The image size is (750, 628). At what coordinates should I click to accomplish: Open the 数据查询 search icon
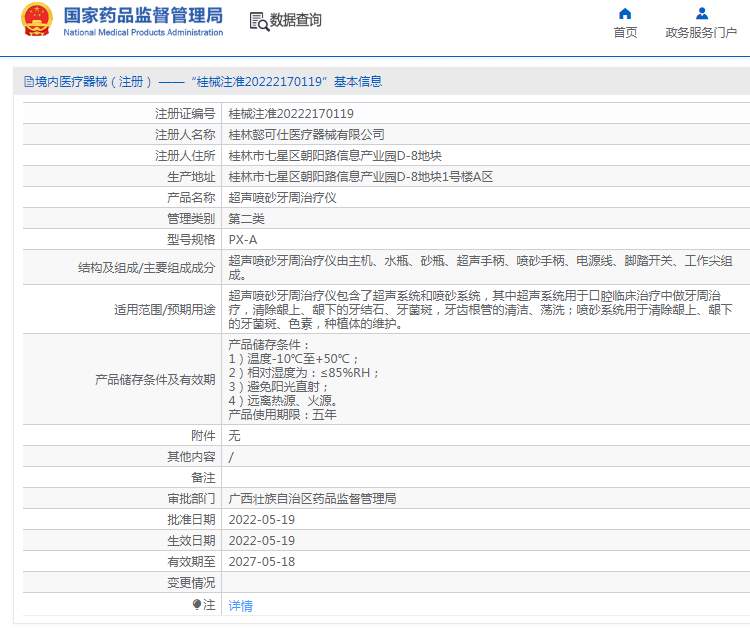[259, 21]
